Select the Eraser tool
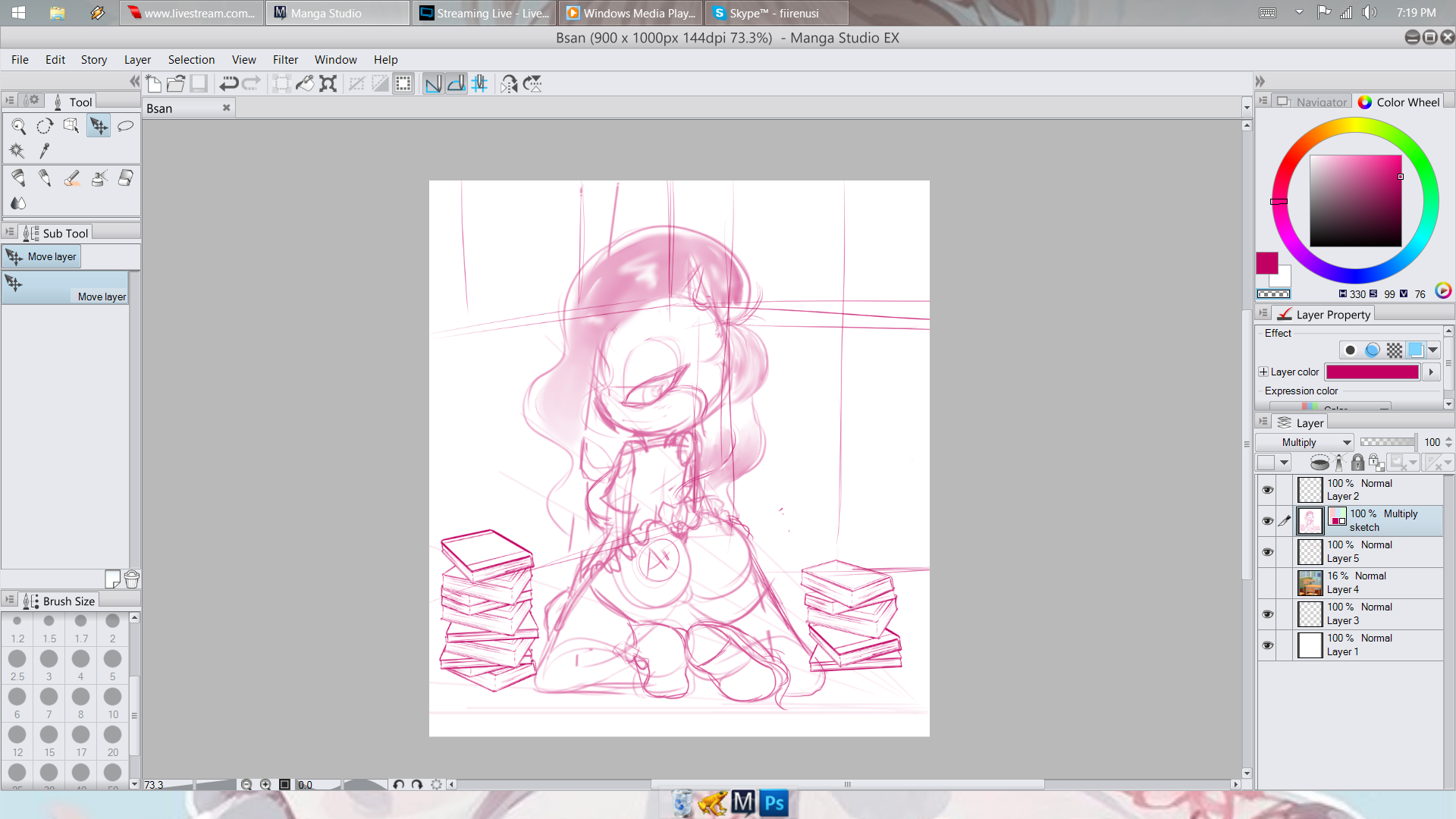This screenshot has height=819, width=1456. coord(125,178)
